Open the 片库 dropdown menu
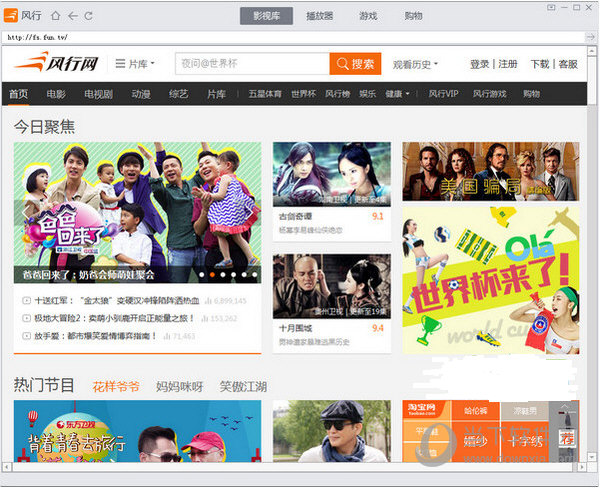The height and width of the screenshot is (488, 600). [x=135, y=64]
